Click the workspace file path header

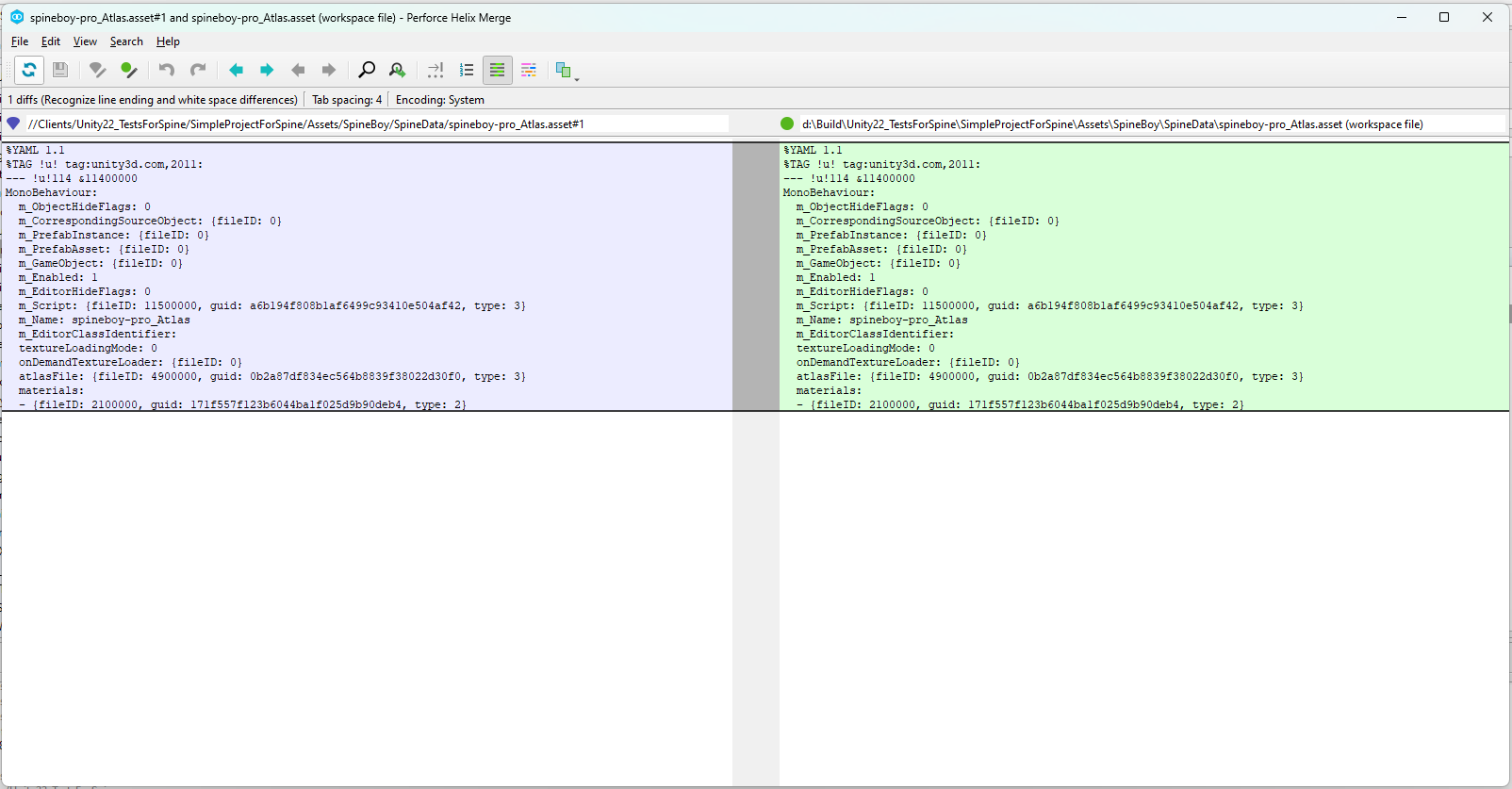[x=1112, y=124]
